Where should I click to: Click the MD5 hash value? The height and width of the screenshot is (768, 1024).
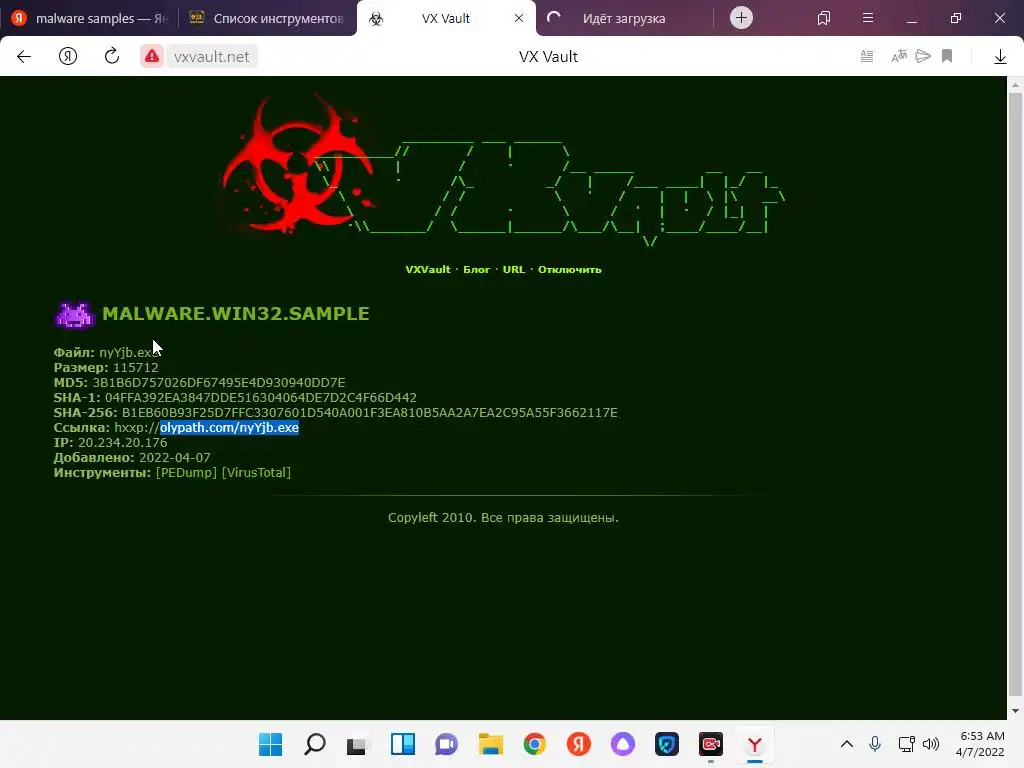point(219,383)
